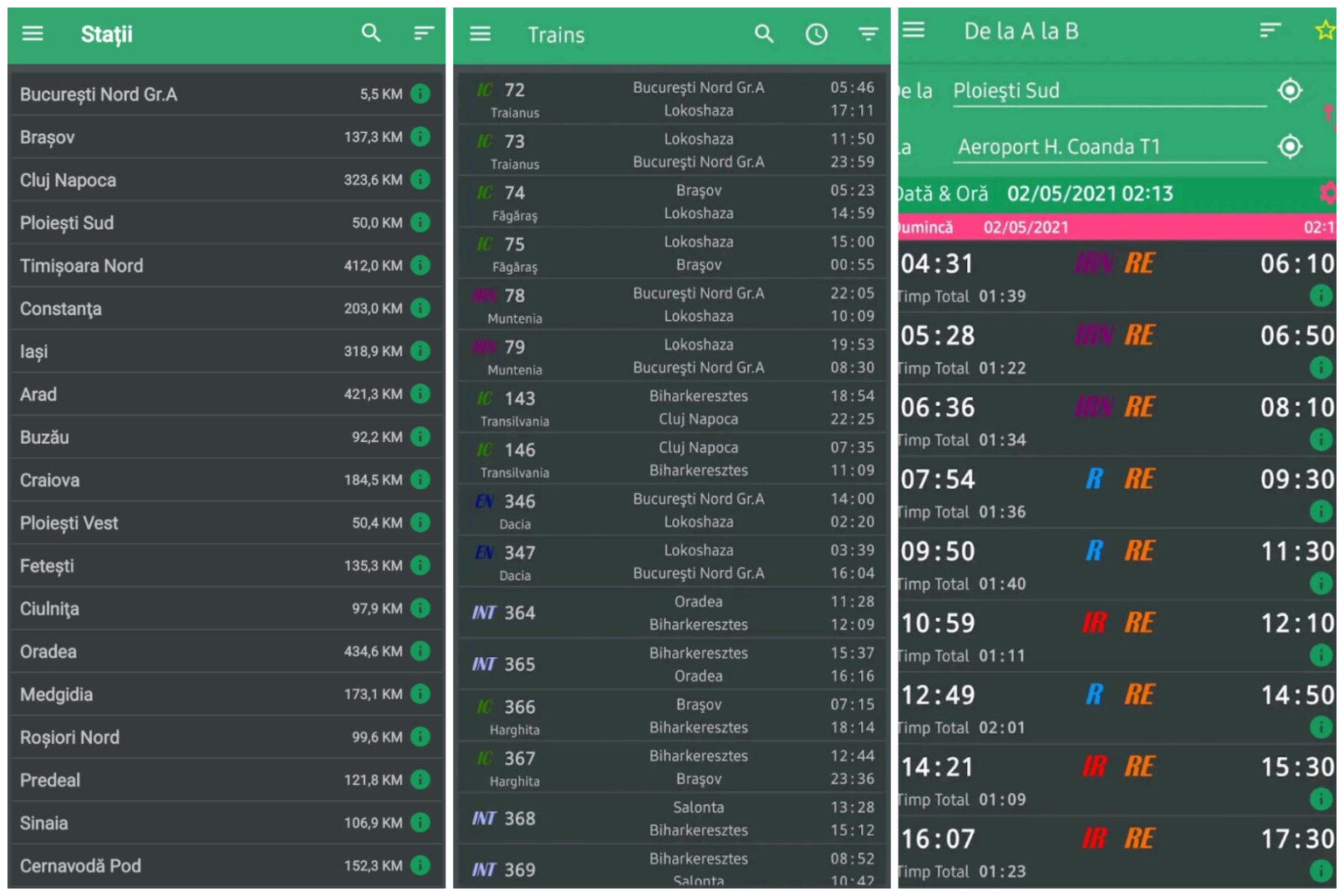
Task: Open clock time filter in Trains
Action: point(815,34)
